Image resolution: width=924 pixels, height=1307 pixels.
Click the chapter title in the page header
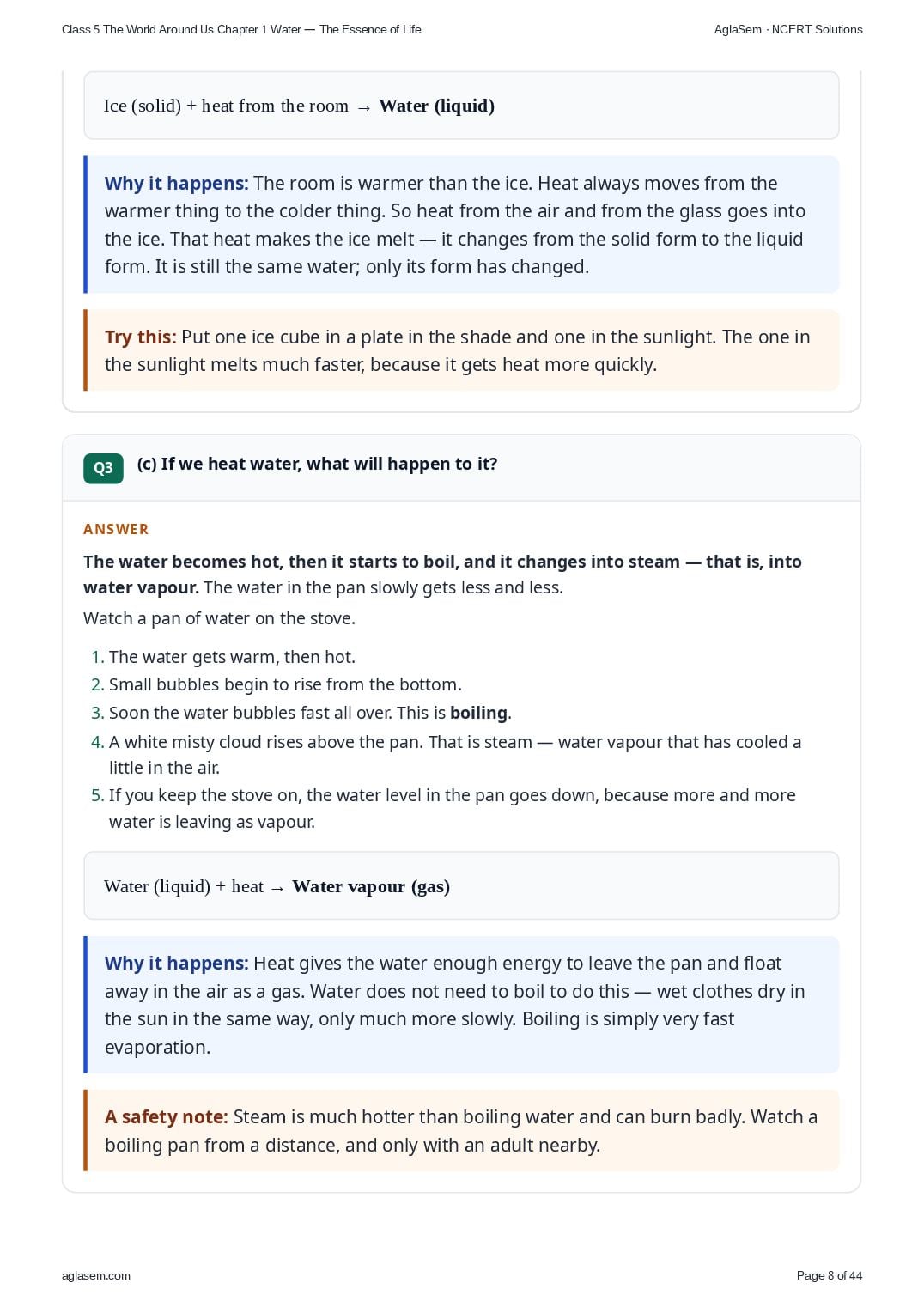point(241,29)
